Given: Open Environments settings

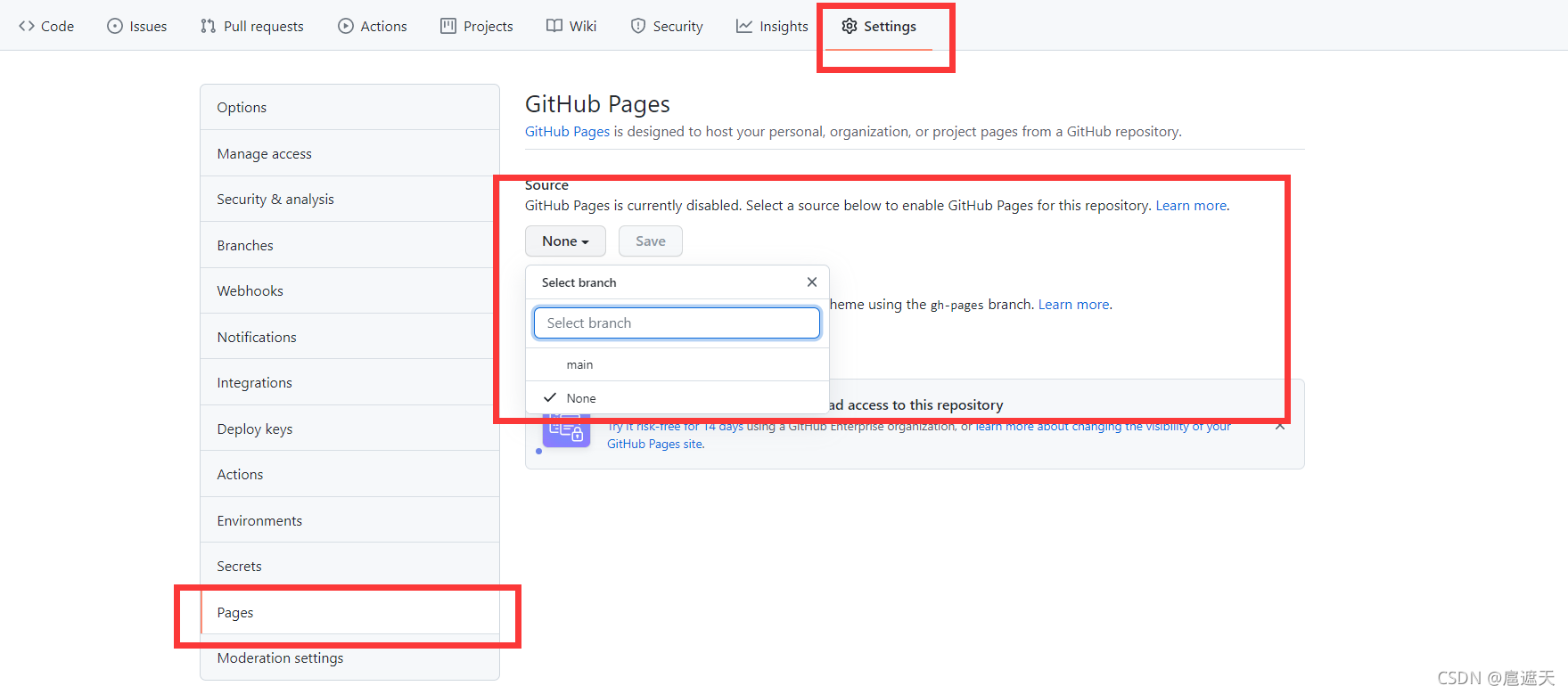Looking at the screenshot, I should tap(349, 520).
